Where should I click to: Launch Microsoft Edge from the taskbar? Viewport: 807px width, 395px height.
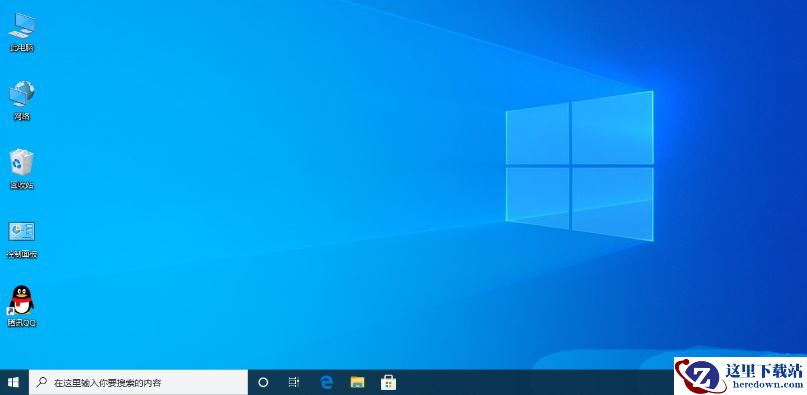coord(326,382)
